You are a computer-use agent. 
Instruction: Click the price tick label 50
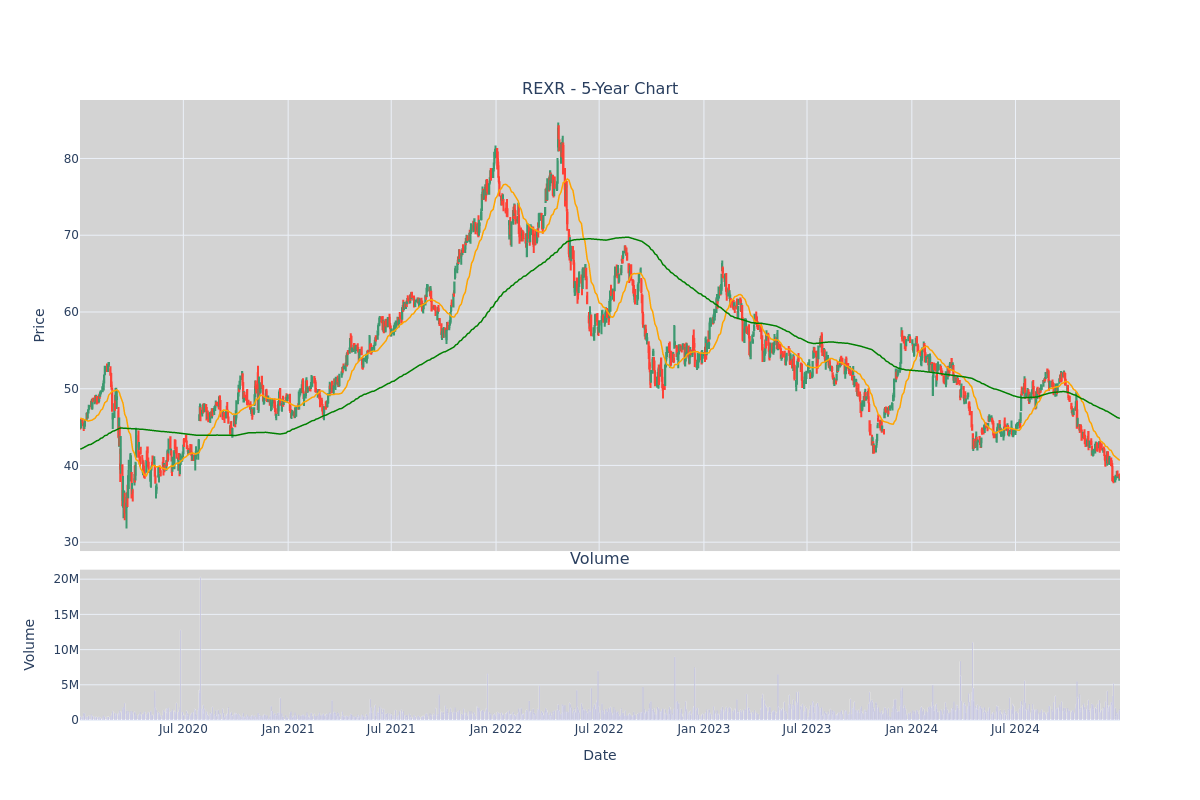tap(71, 389)
